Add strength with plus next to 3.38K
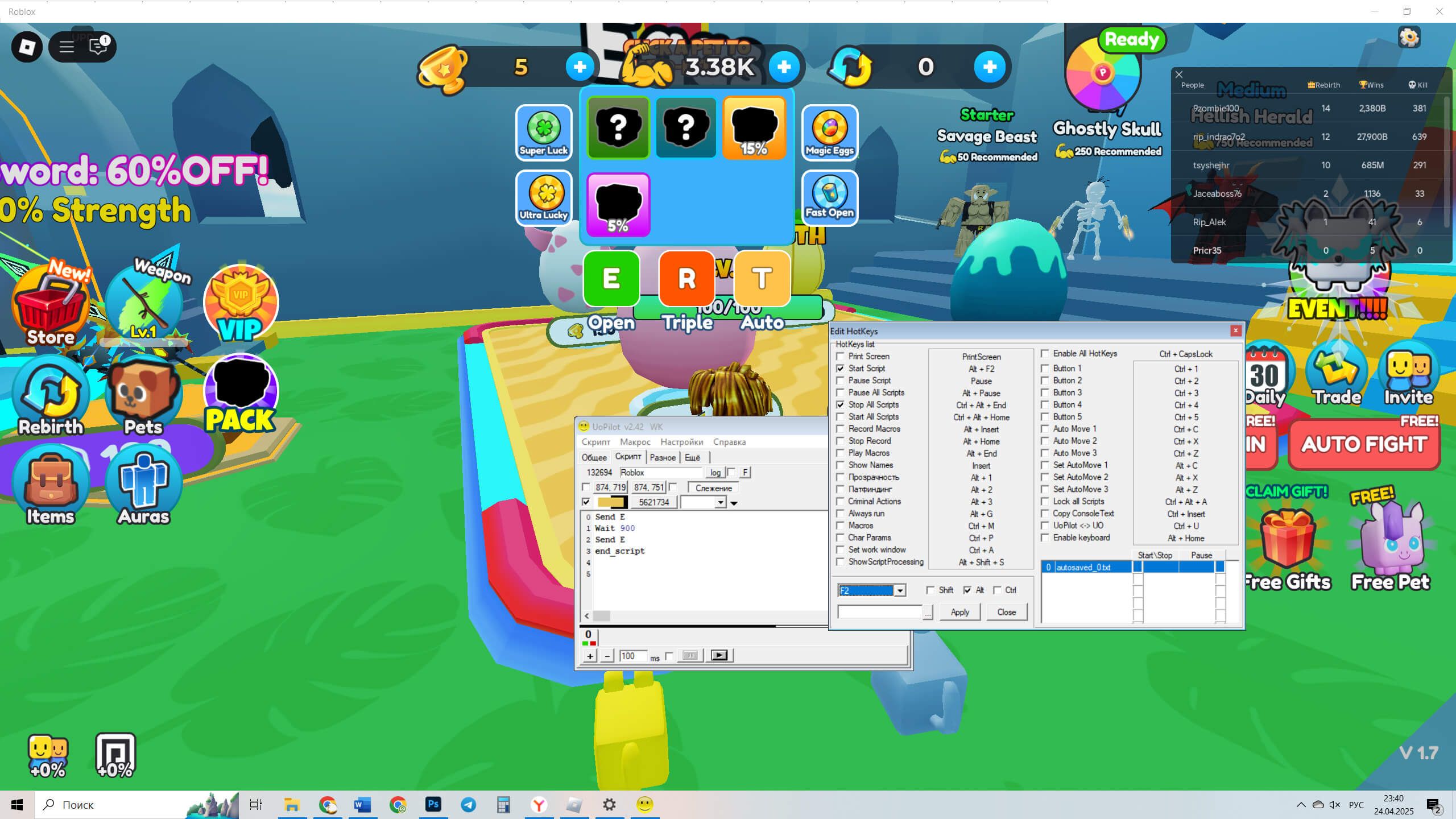Viewport: 1456px width, 819px height. (x=784, y=67)
